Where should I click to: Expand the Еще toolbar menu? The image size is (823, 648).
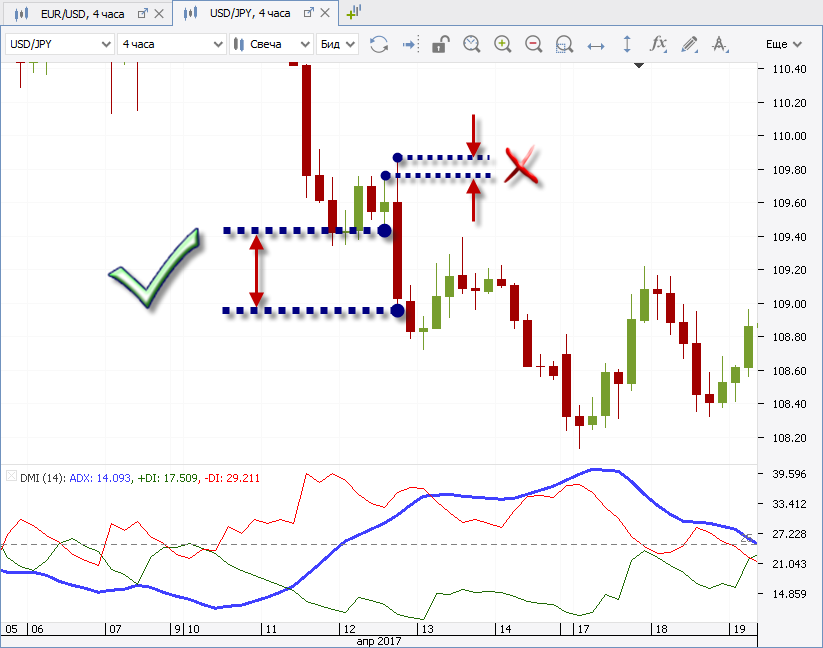[x=783, y=44]
